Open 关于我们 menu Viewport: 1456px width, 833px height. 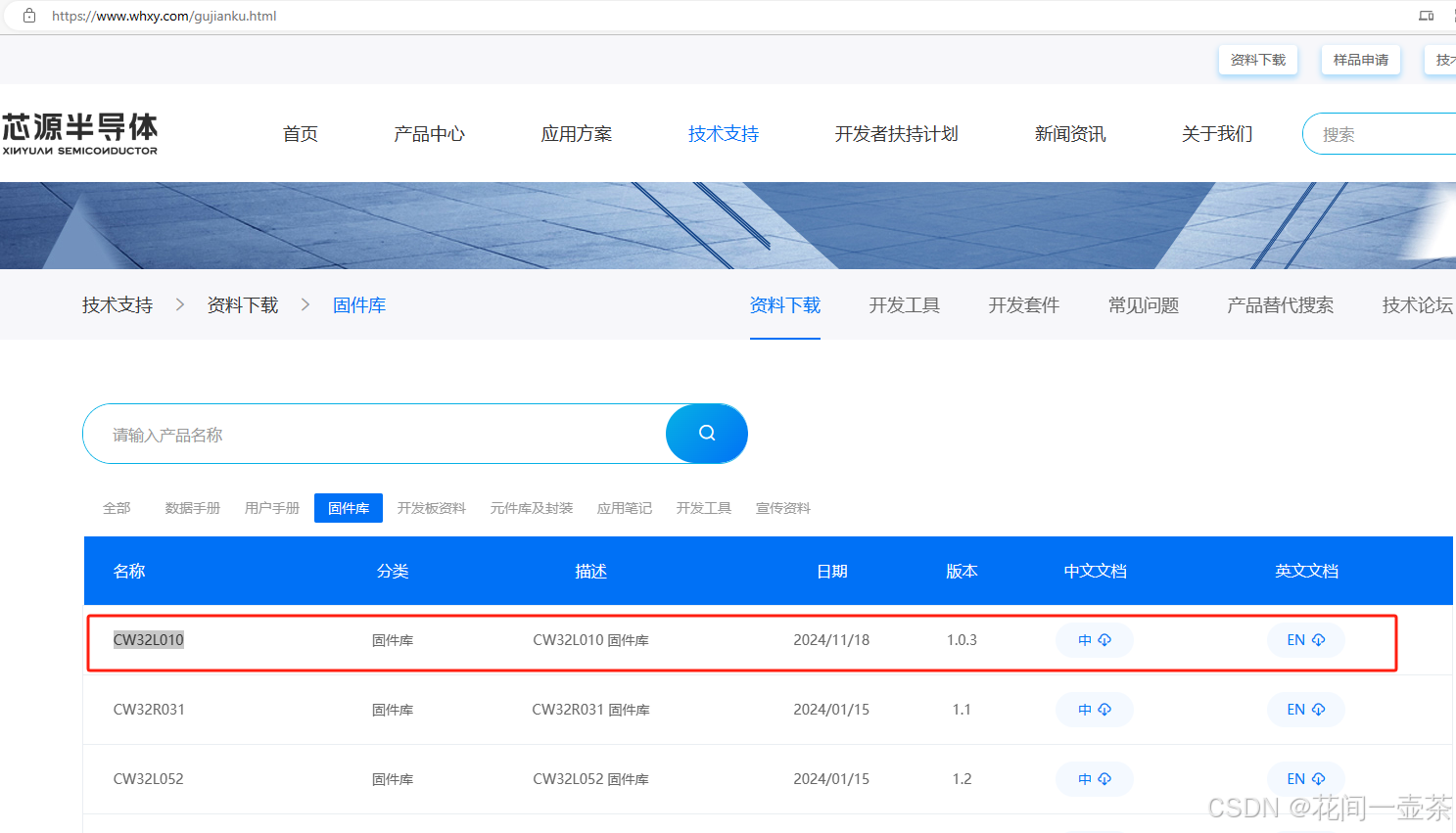1217,134
